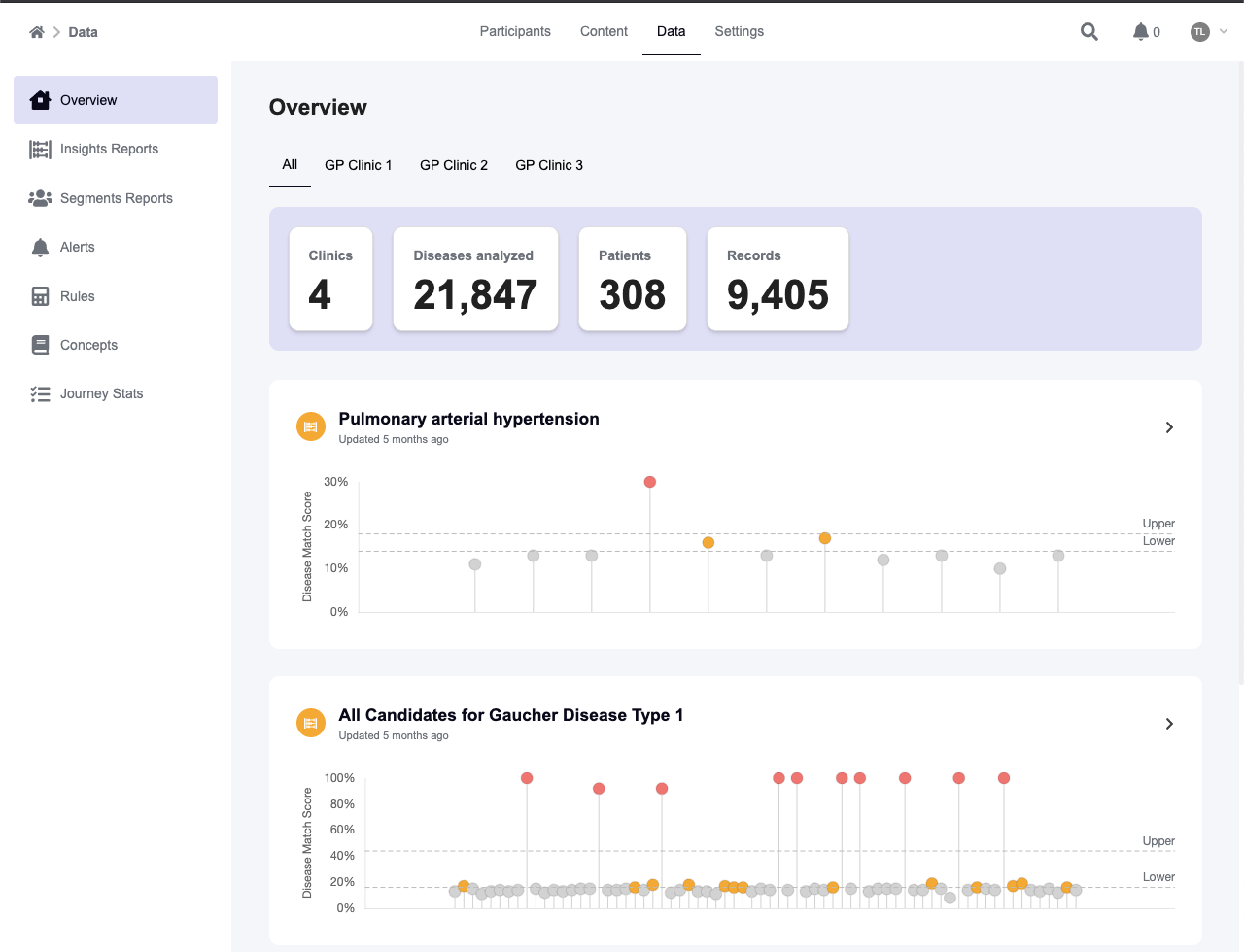
Task: Open search with the magnifier icon
Action: coord(1089,32)
